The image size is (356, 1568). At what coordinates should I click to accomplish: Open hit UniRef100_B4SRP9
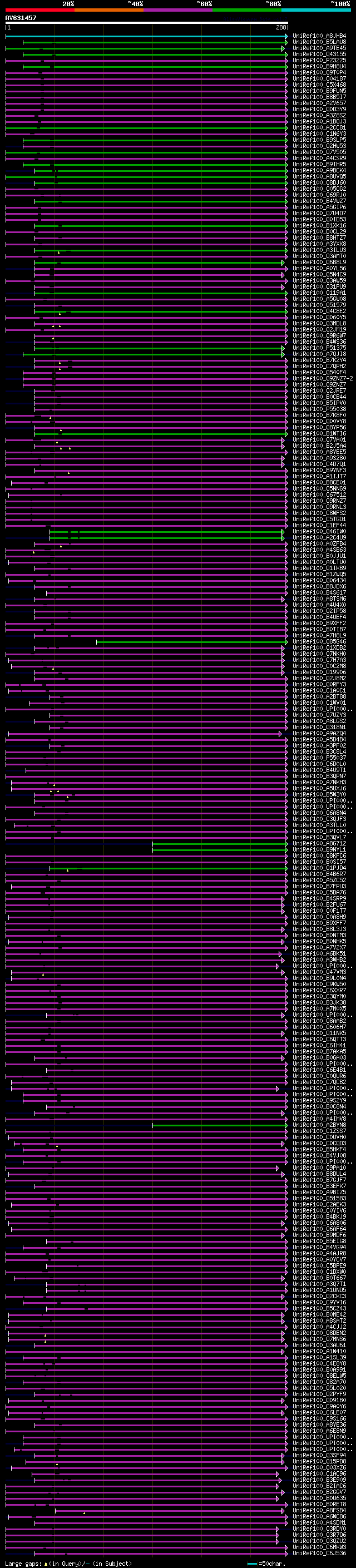click(x=319, y=898)
